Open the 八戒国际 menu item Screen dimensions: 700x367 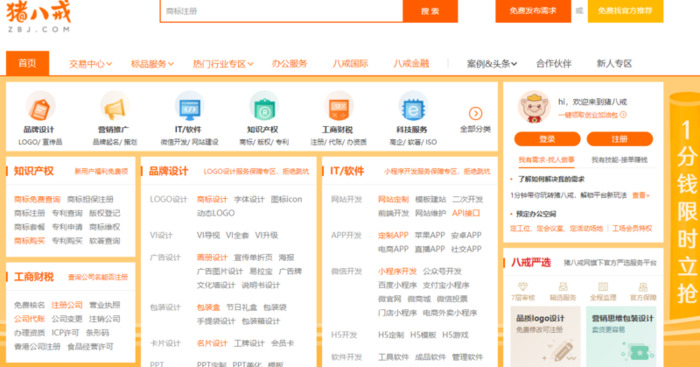[350, 64]
